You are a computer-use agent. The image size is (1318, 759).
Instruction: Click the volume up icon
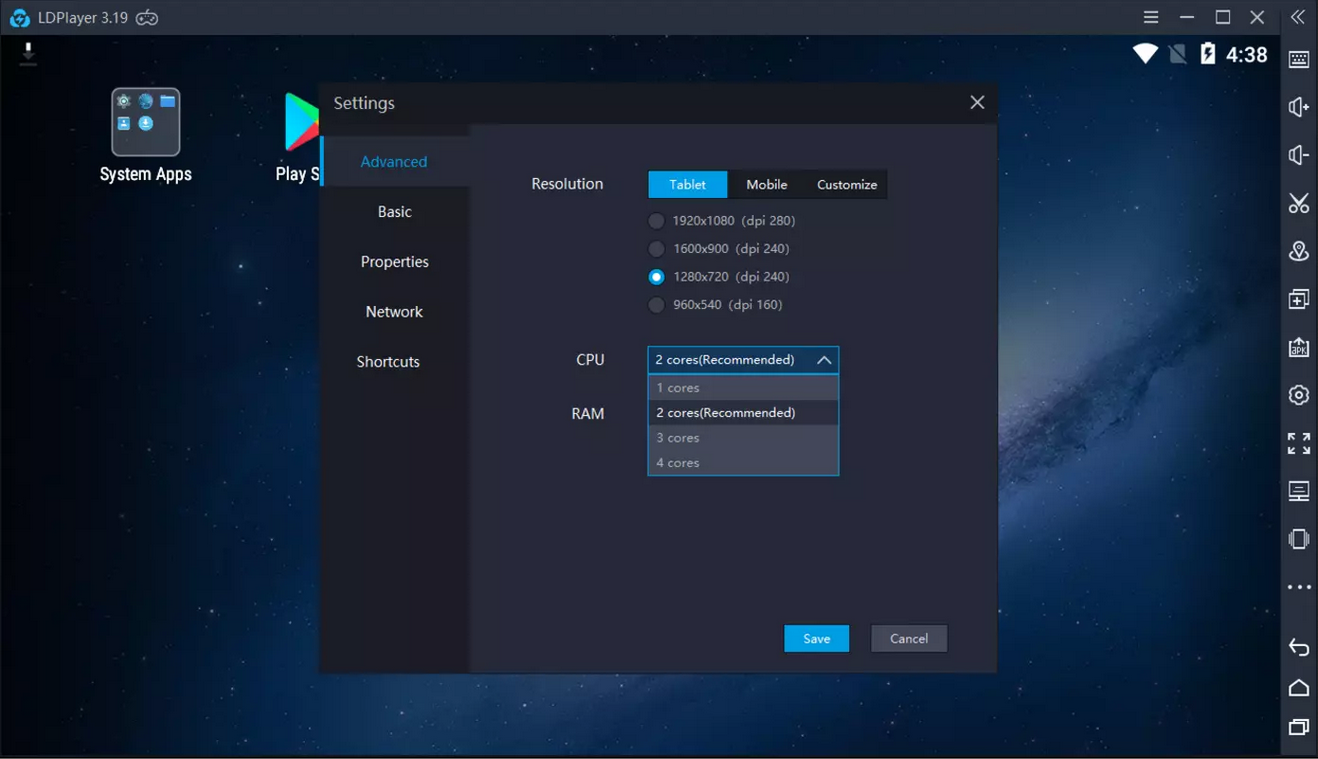pos(1298,107)
